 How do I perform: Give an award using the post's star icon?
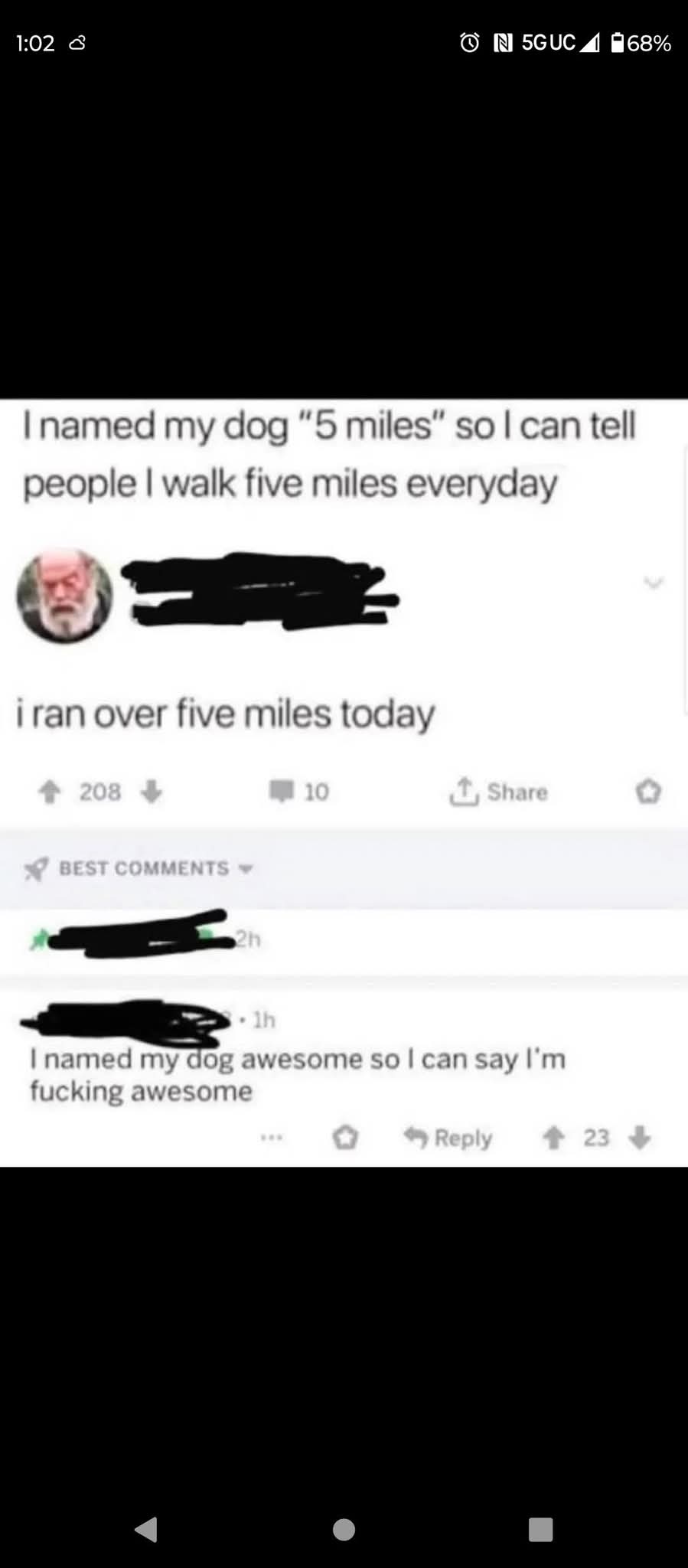click(648, 791)
